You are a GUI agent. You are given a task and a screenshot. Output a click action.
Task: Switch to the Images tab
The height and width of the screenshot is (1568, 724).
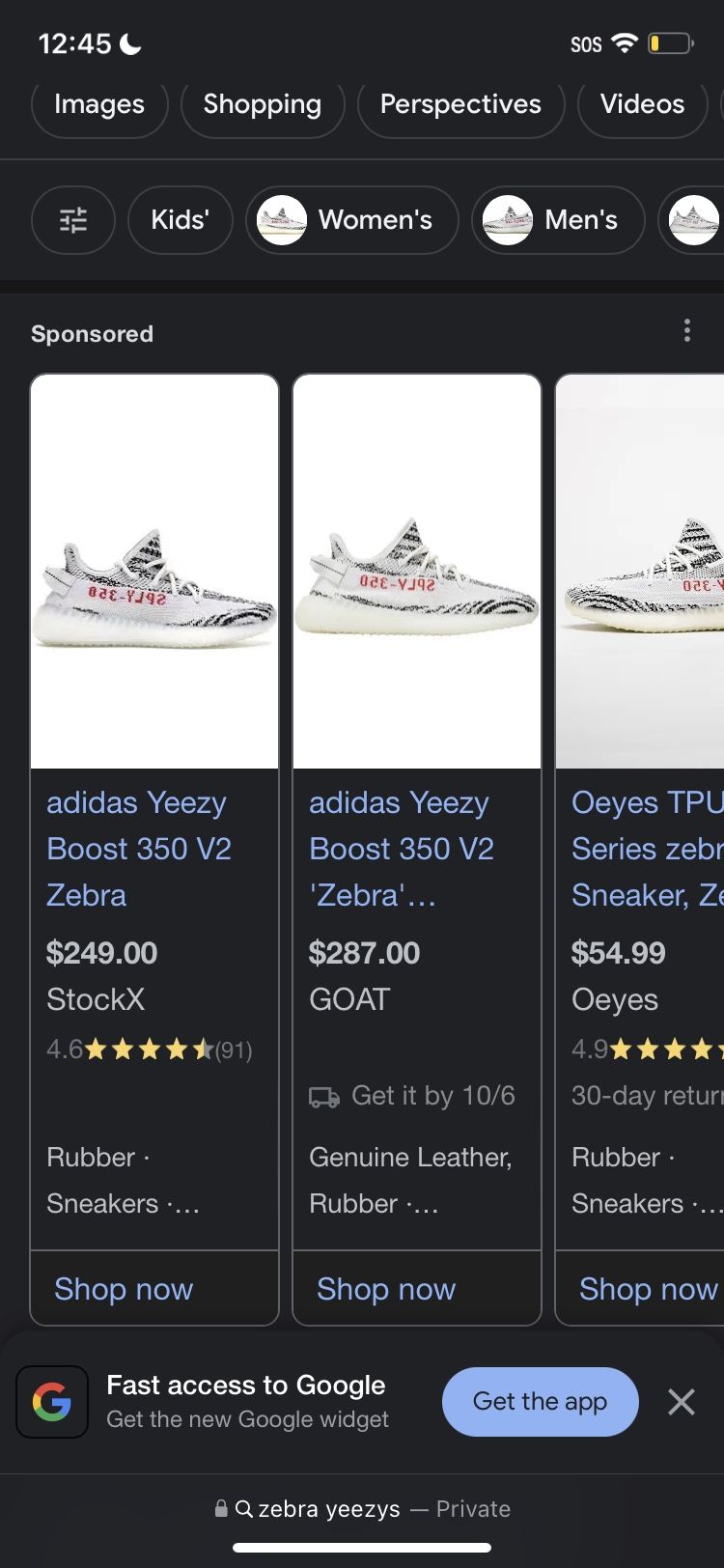(98, 103)
